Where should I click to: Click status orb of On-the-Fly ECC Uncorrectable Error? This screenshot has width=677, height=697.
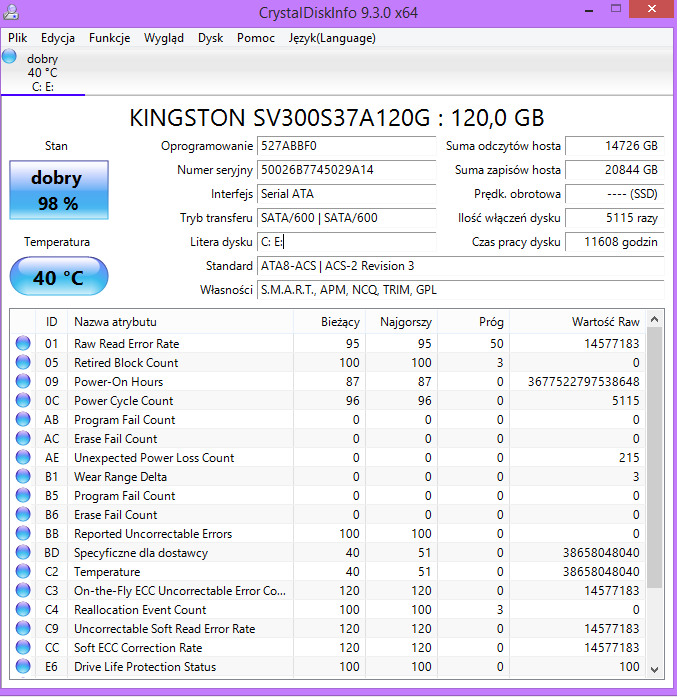coord(23,590)
